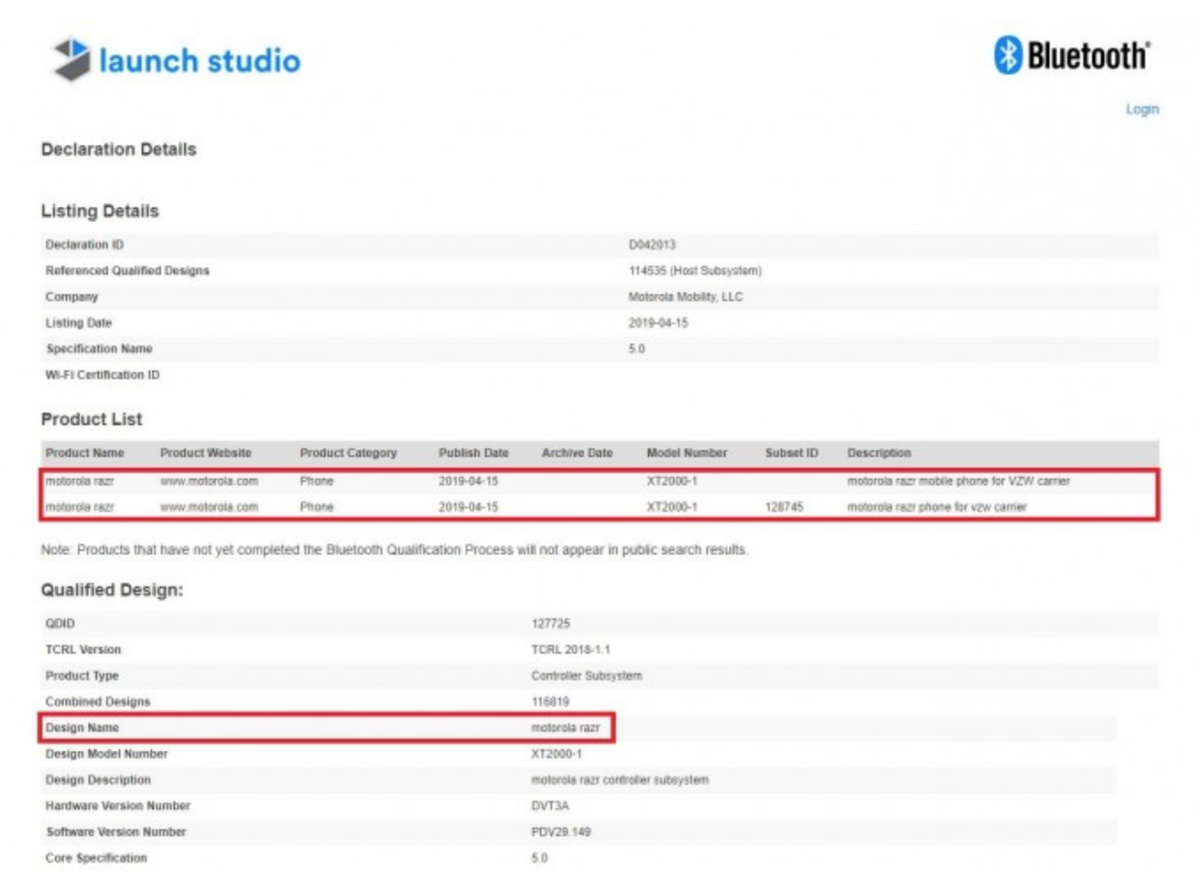The image size is (1200, 877).
Task: Click the Company label
Action: (x=72, y=297)
